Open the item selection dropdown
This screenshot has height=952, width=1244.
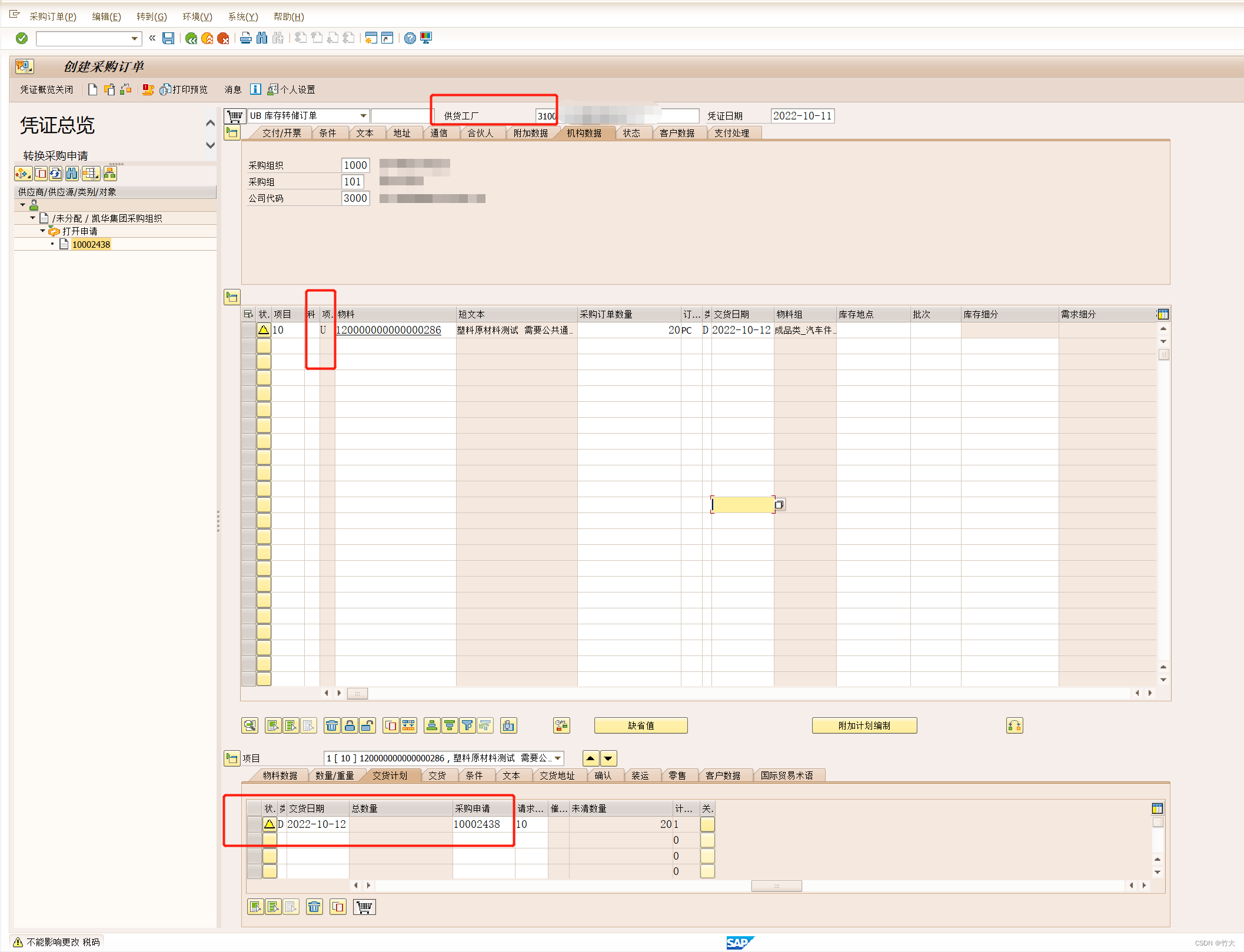click(x=558, y=758)
